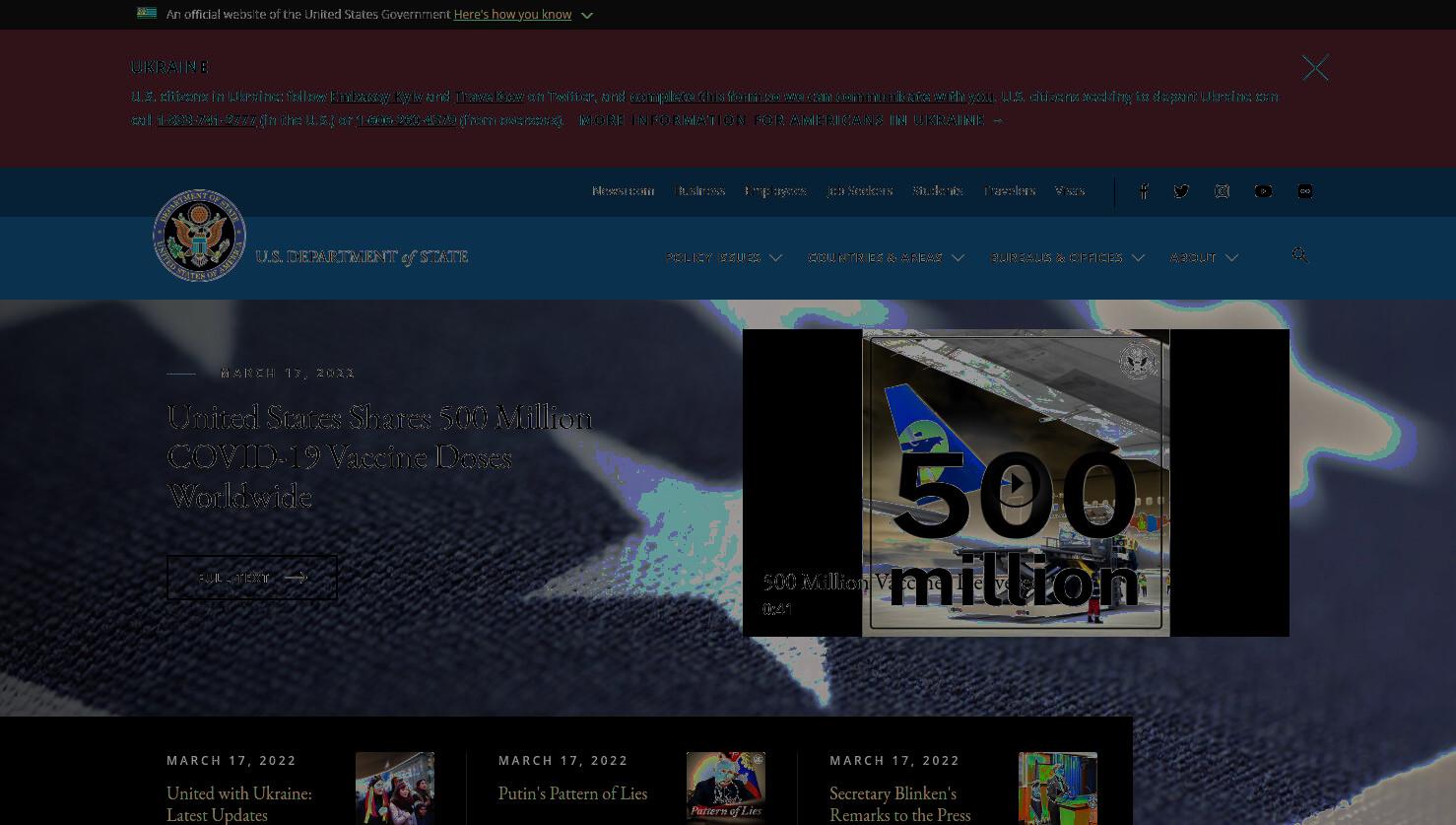This screenshot has width=1456, height=825.
Task: Open the State Department Facebook page icon
Action: [1144, 191]
